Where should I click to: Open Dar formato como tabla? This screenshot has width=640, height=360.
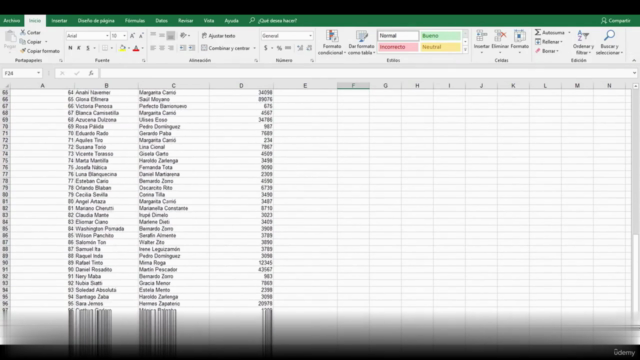click(362, 42)
